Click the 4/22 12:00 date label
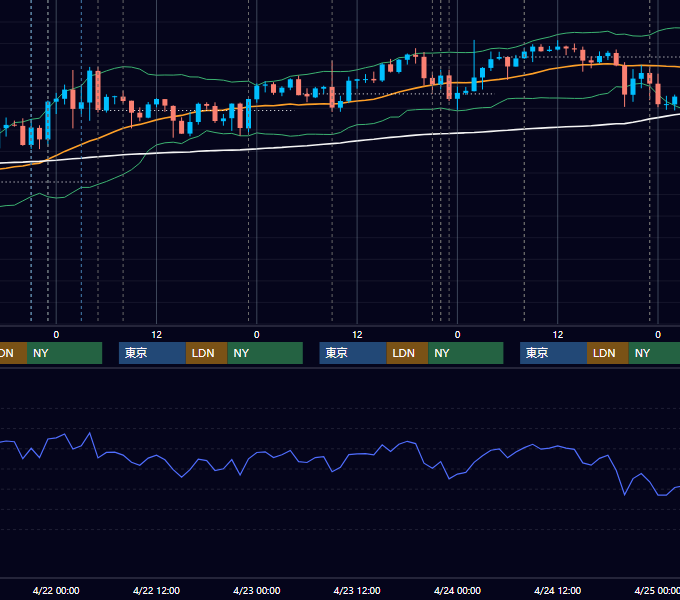This screenshot has height=600, width=680. pos(156,590)
